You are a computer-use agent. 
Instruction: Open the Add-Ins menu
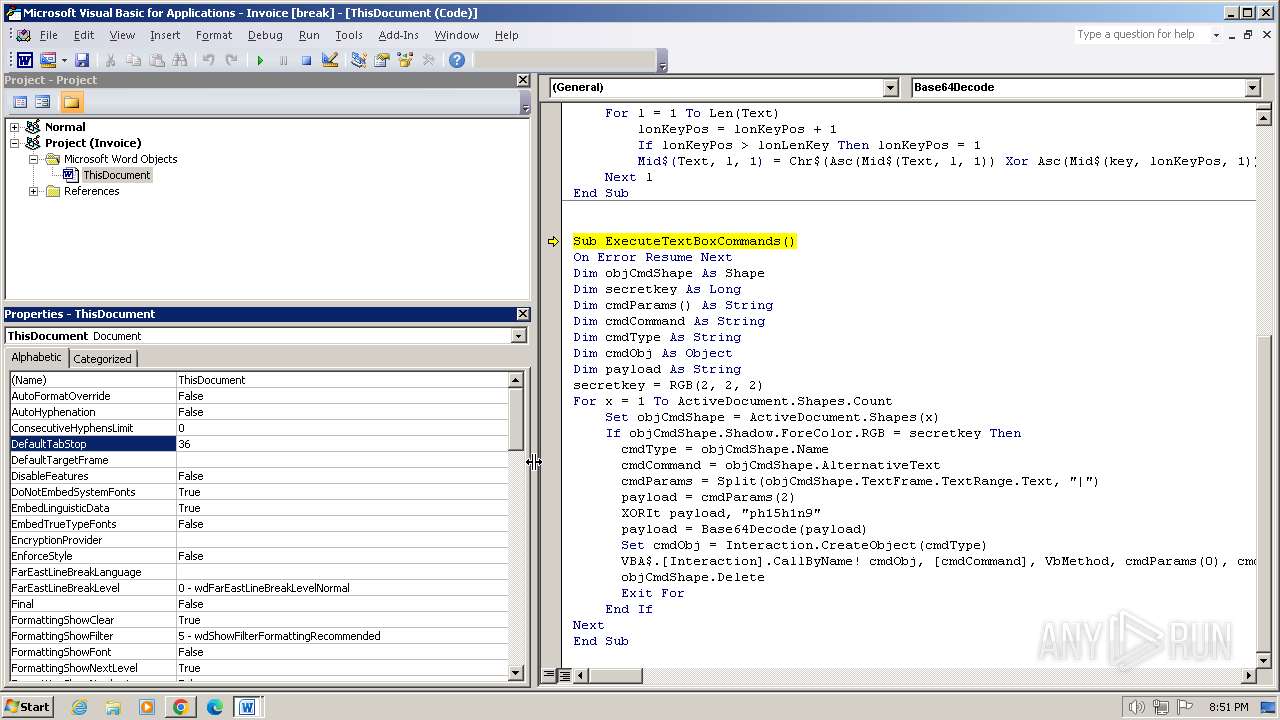(x=398, y=35)
